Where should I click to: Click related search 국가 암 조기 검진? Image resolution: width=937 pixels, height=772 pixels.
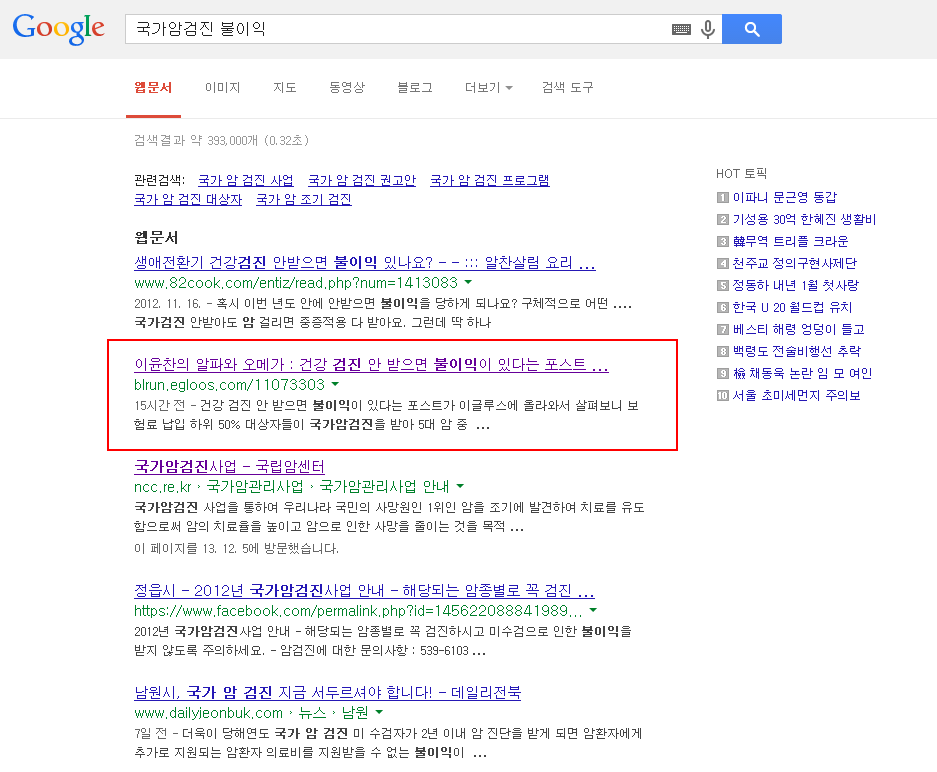pyautogui.click(x=304, y=200)
